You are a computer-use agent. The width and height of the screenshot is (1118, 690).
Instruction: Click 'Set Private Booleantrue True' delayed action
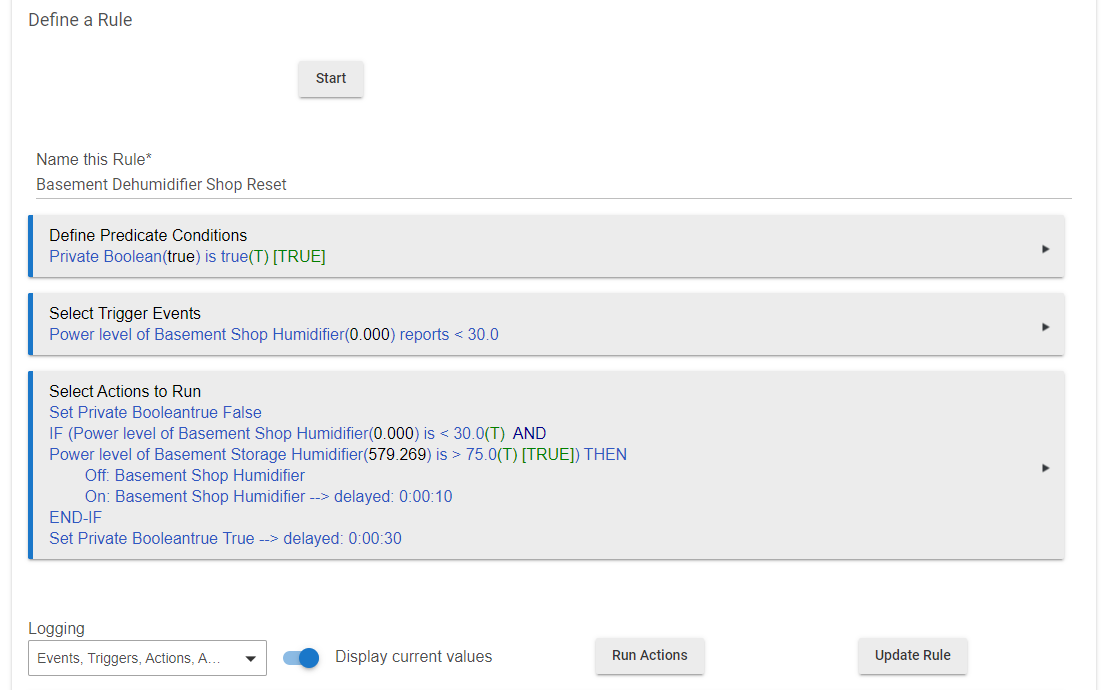[225, 539]
